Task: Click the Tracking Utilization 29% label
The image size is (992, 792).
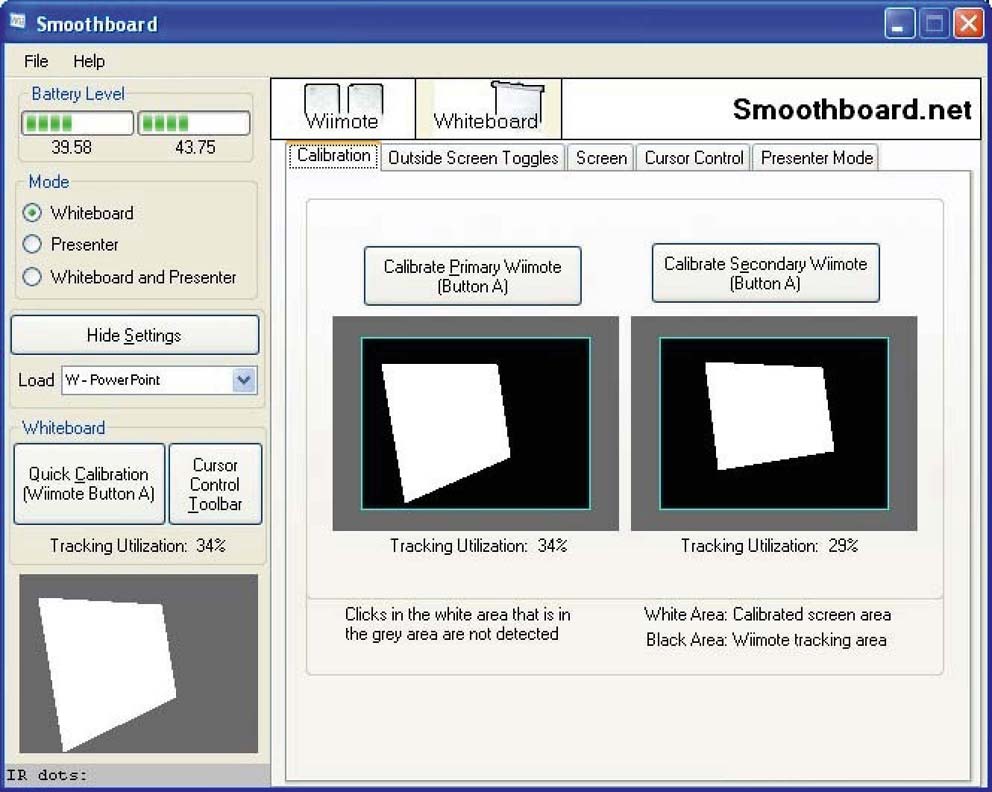Action: point(769,545)
